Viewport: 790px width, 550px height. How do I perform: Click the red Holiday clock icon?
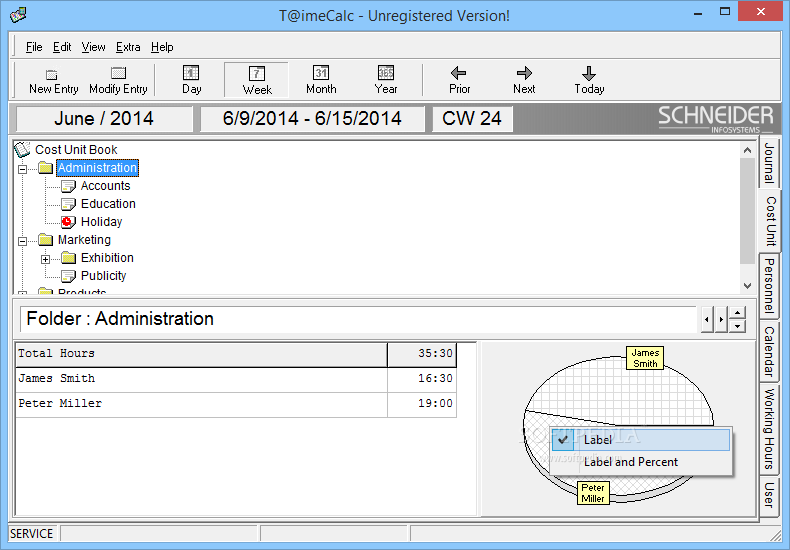click(68, 222)
